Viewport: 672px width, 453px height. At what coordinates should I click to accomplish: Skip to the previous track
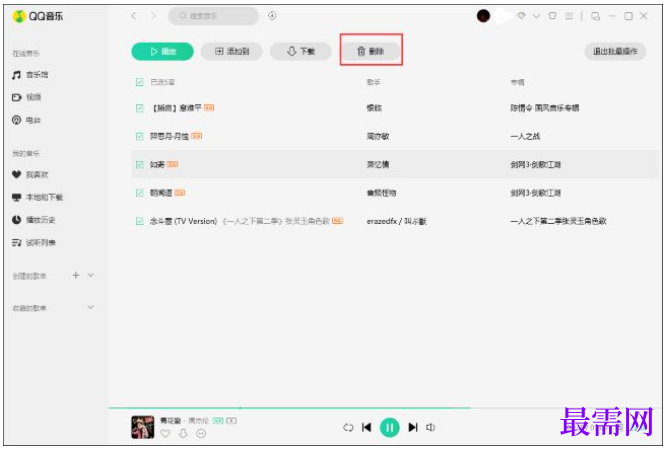tap(367, 427)
